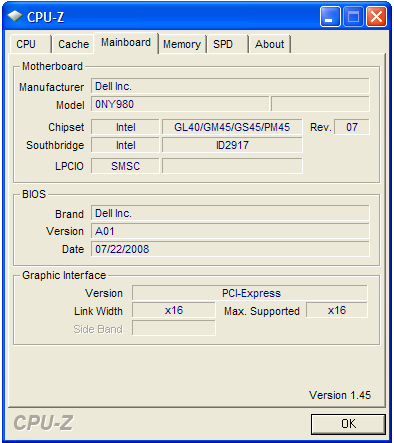Click the chipset field GL40/GM45/GS45/PM45
This screenshot has width=394, height=443.
coord(232,127)
